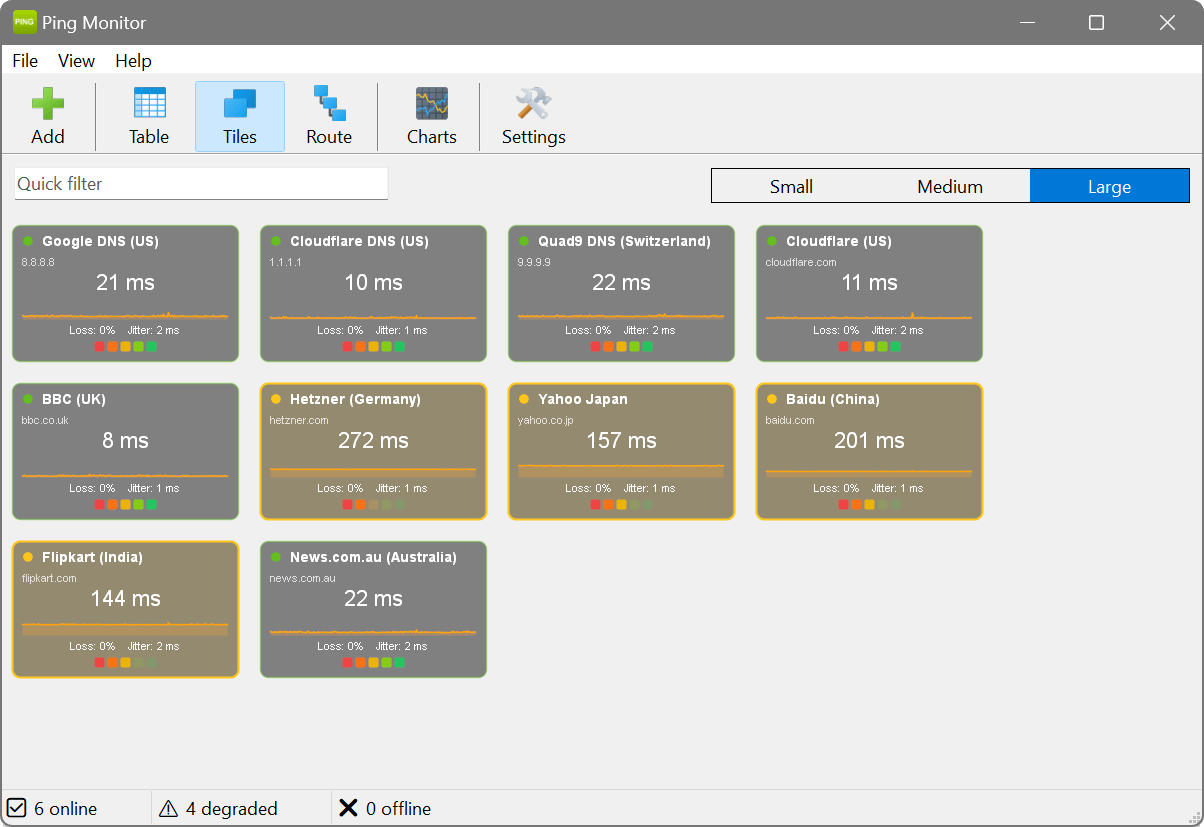Select the Tiles view icon
The width and height of the screenshot is (1204, 827).
pos(239,115)
